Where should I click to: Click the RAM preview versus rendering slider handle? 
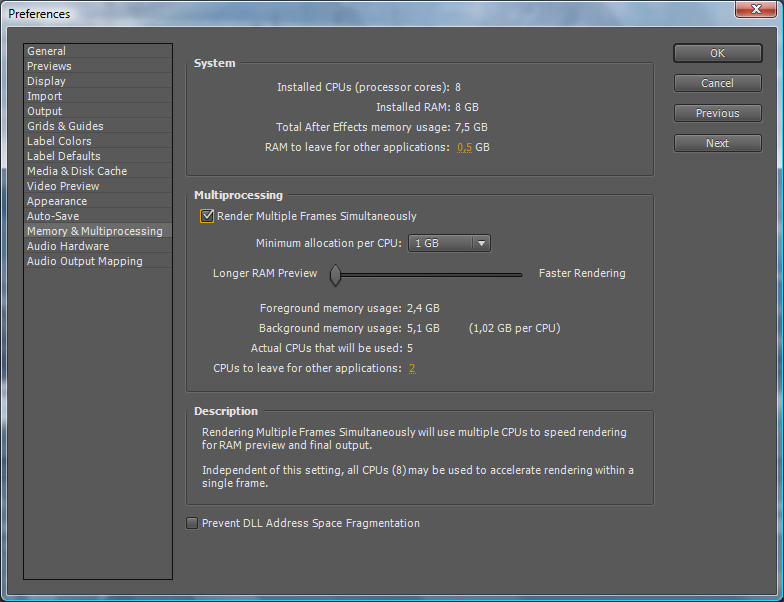tap(337, 273)
